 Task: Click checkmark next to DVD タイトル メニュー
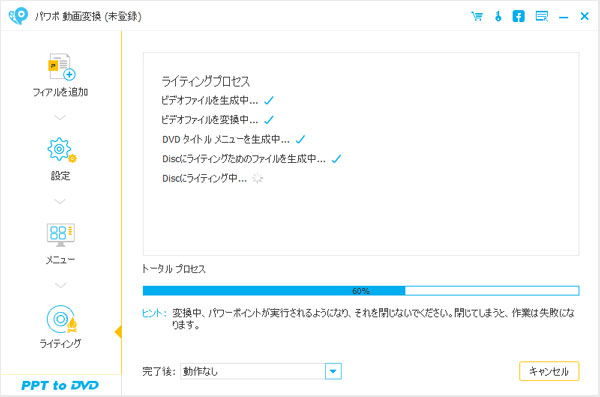coord(300,139)
